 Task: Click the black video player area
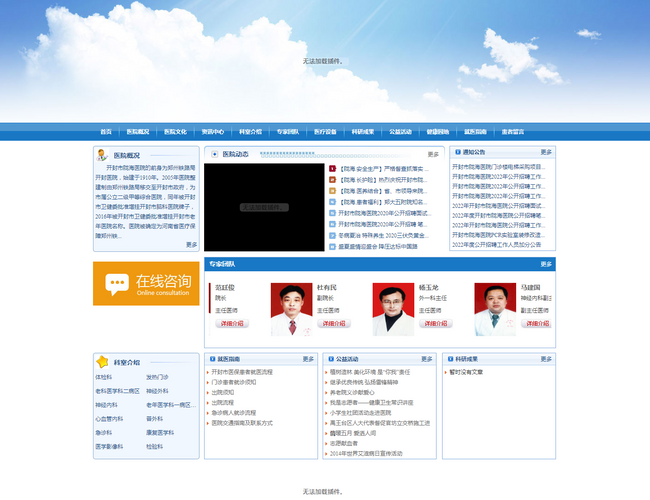[x=264, y=207]
